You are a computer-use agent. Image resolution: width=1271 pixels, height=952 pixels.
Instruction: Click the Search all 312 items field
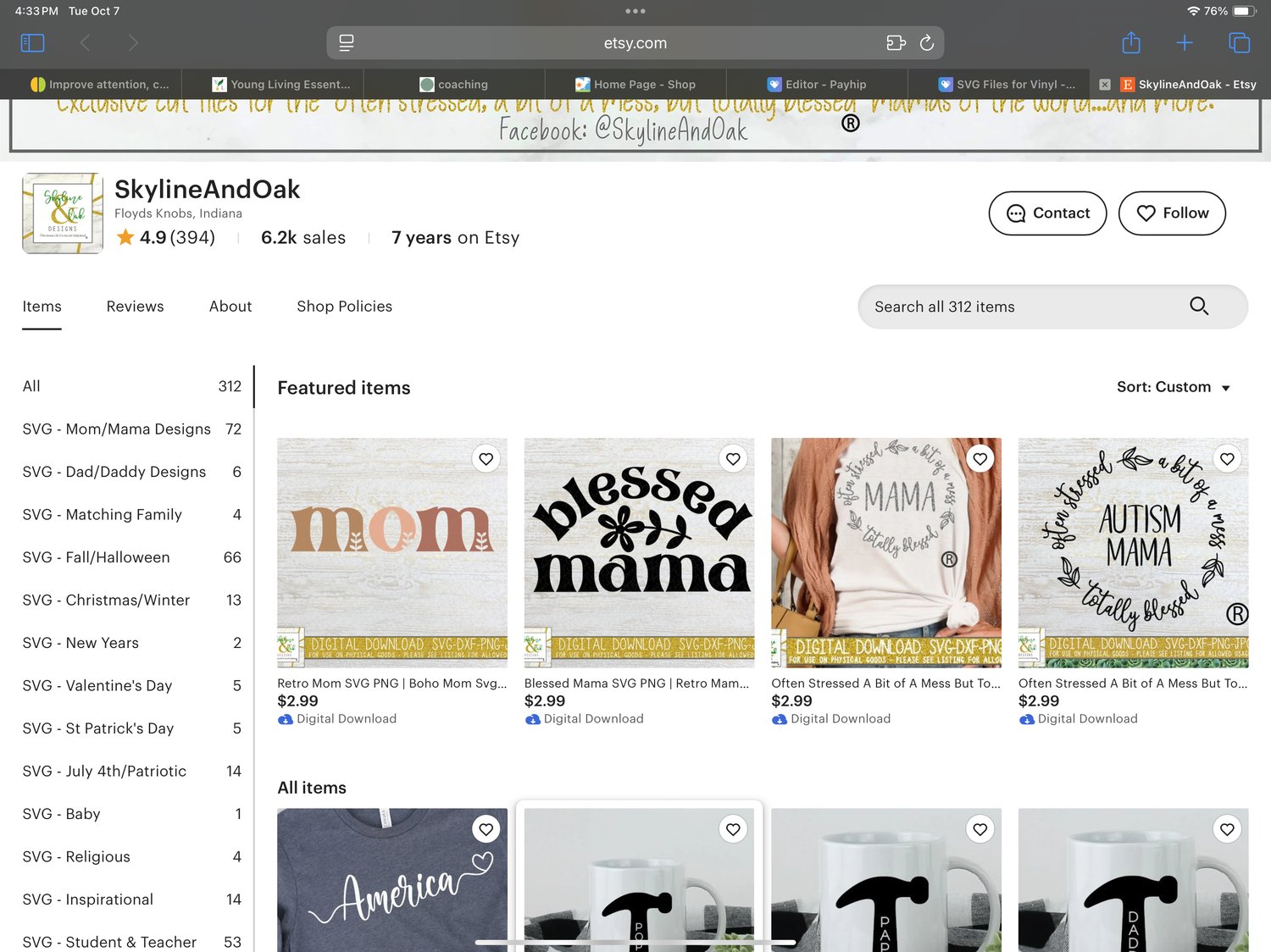(x=1052, y=307)
